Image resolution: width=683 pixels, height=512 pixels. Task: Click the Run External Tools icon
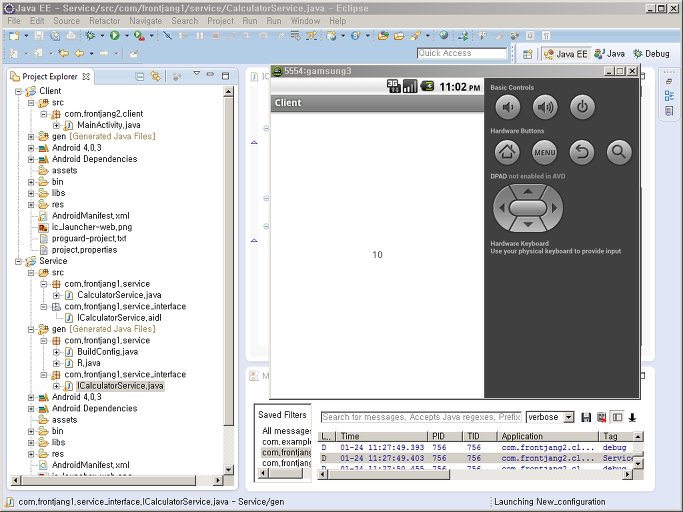coord(139,36)
